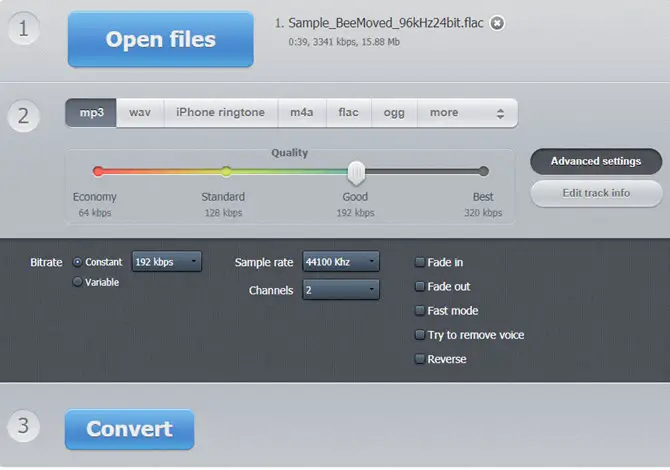
Task: Click the Best quality endpoint dot
Action: coord(483,171)
